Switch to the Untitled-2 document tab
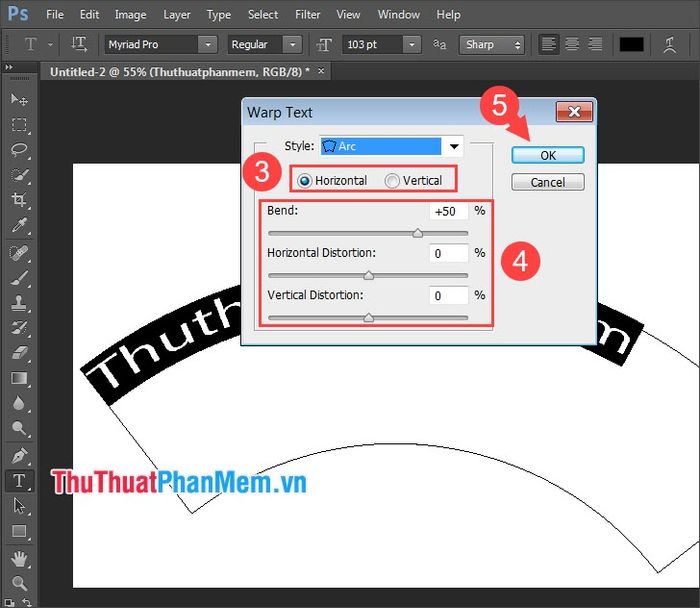The width and height of the screenshot is (700, 608). click(179, 72)
